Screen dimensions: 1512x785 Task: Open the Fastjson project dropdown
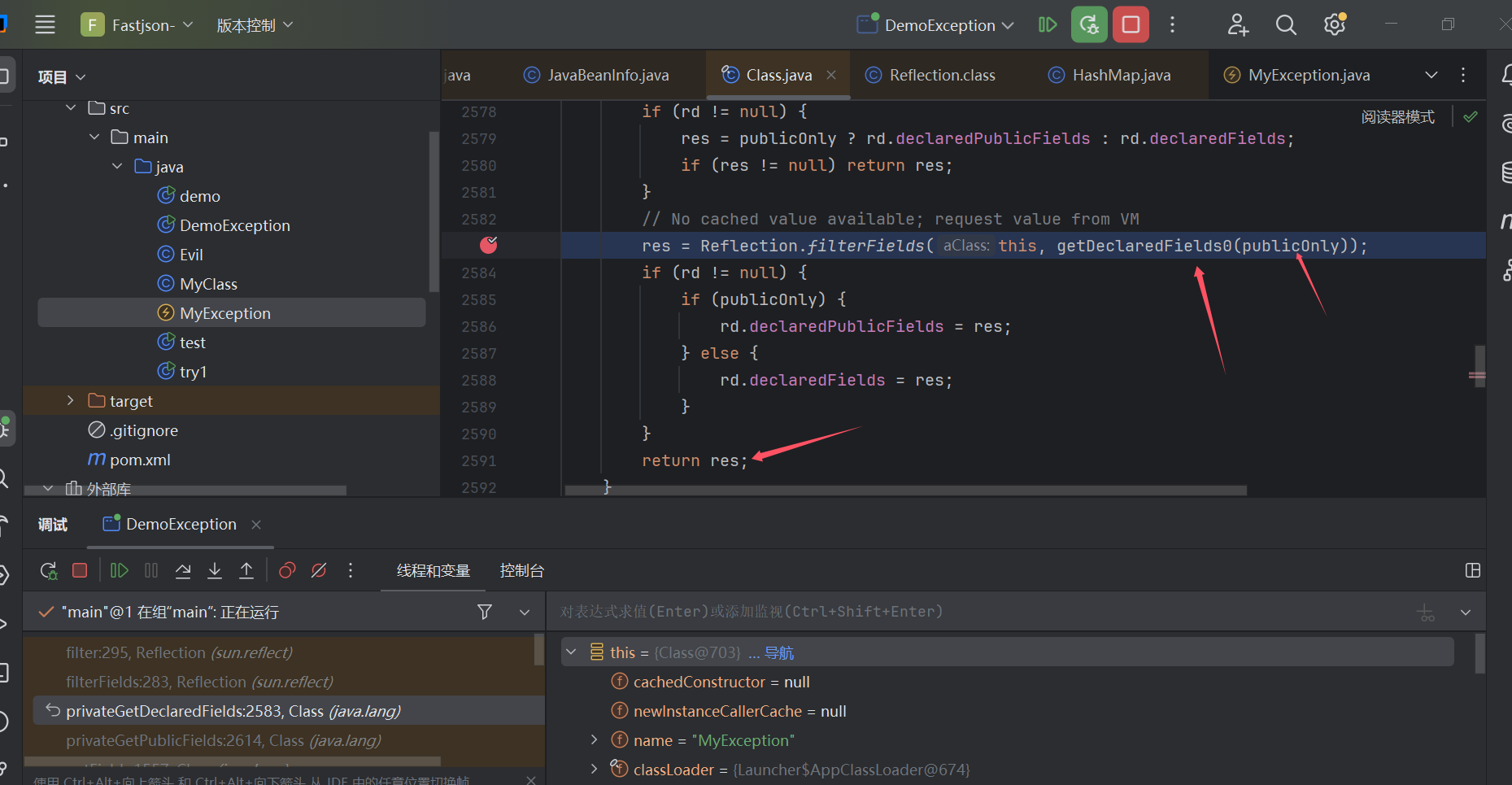click(x=137, y=25)
